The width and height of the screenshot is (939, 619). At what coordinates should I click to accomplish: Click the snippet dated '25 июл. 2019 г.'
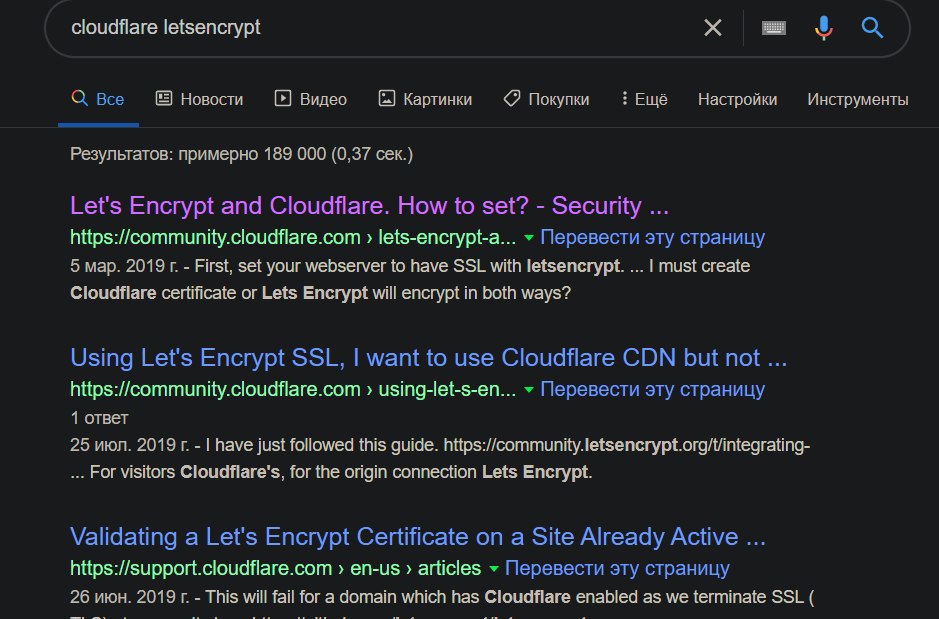[440, 459]
